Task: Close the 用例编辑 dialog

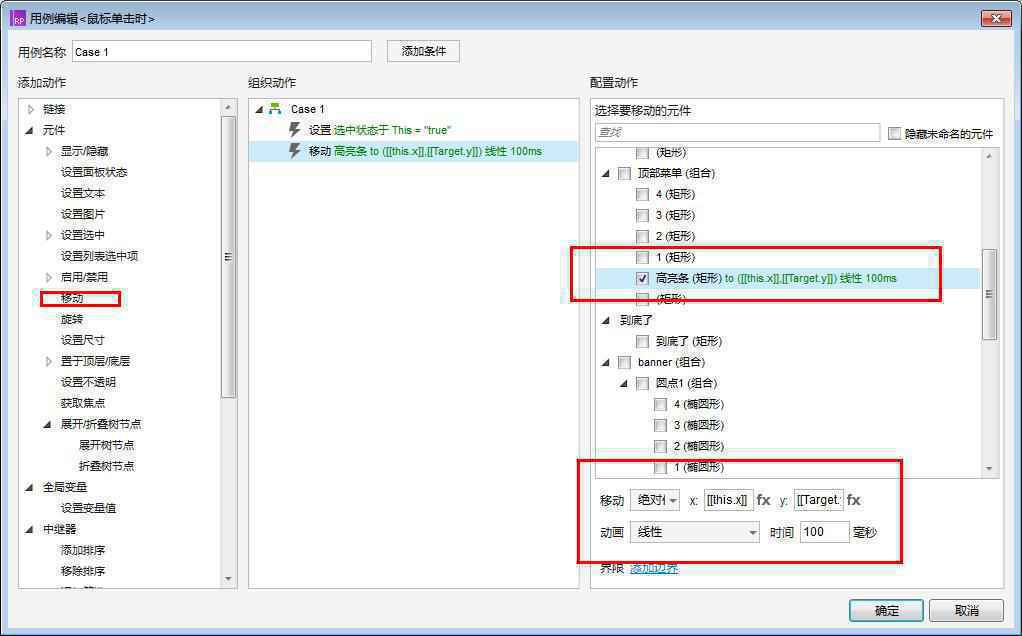Action: pyautogui.click(x=996, y=18)
